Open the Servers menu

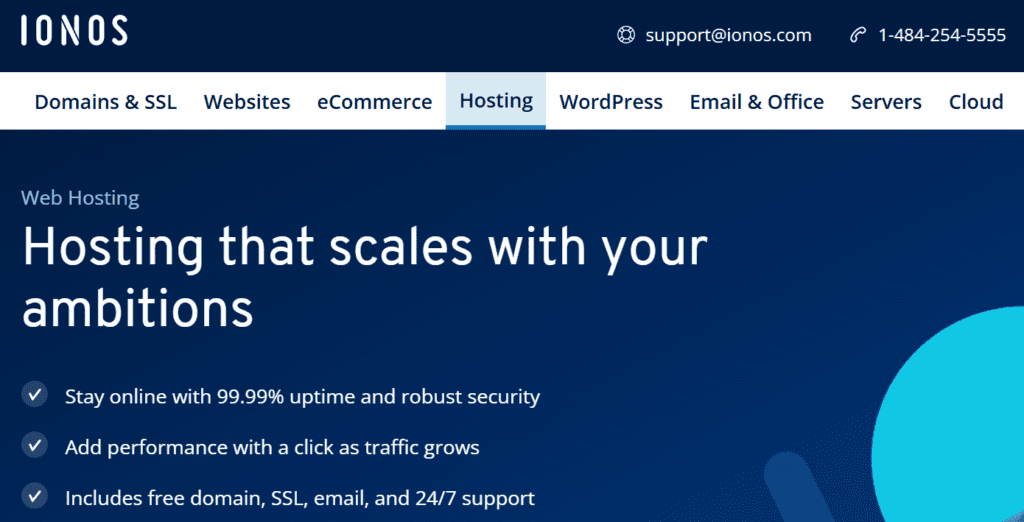click(x=886, y=102)
